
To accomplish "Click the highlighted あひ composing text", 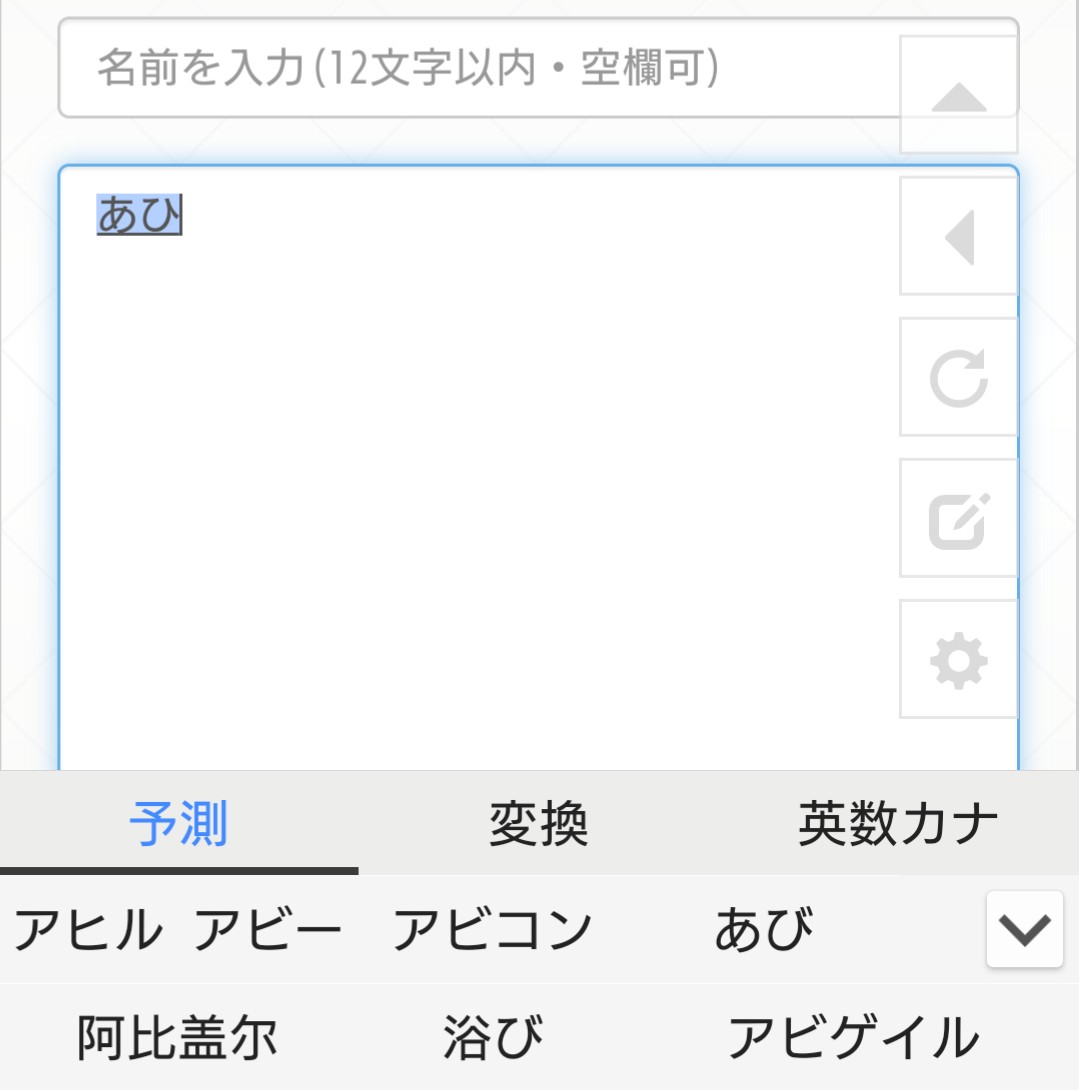I will (x=139, y=215).
